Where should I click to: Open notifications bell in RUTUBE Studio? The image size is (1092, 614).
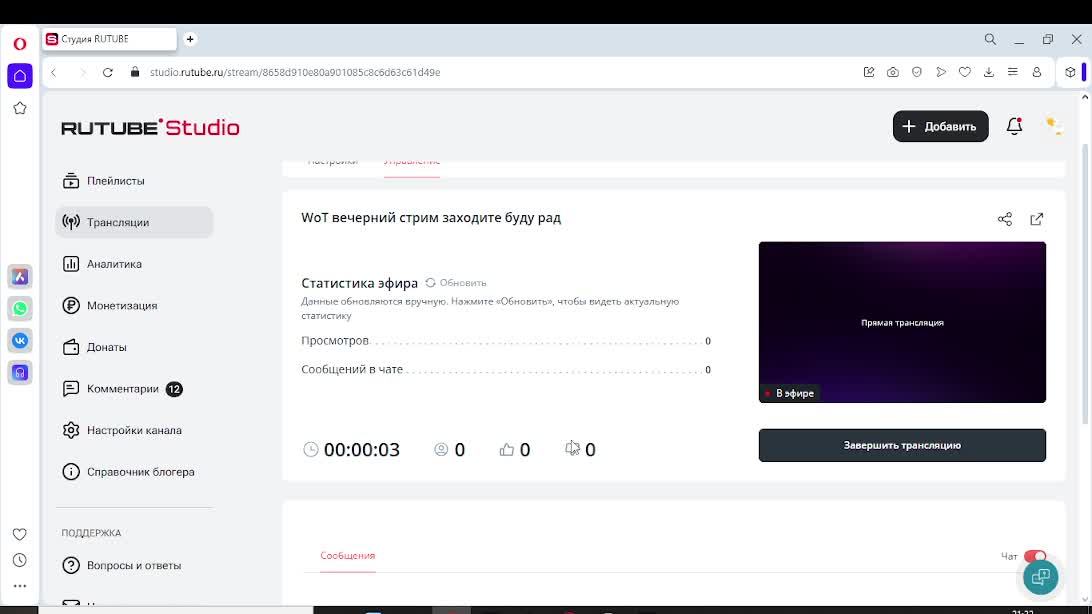click(1014, 126)
